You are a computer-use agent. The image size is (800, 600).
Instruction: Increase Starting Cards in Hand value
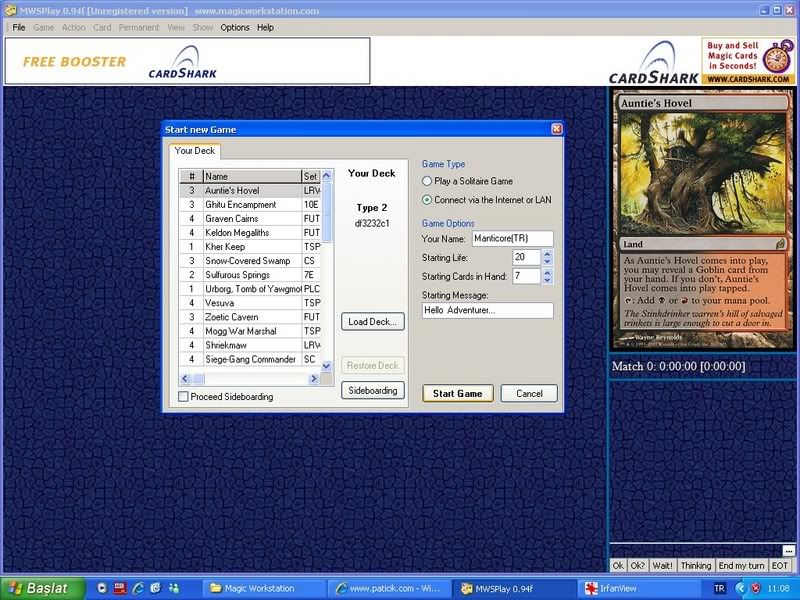click(547, 272)
